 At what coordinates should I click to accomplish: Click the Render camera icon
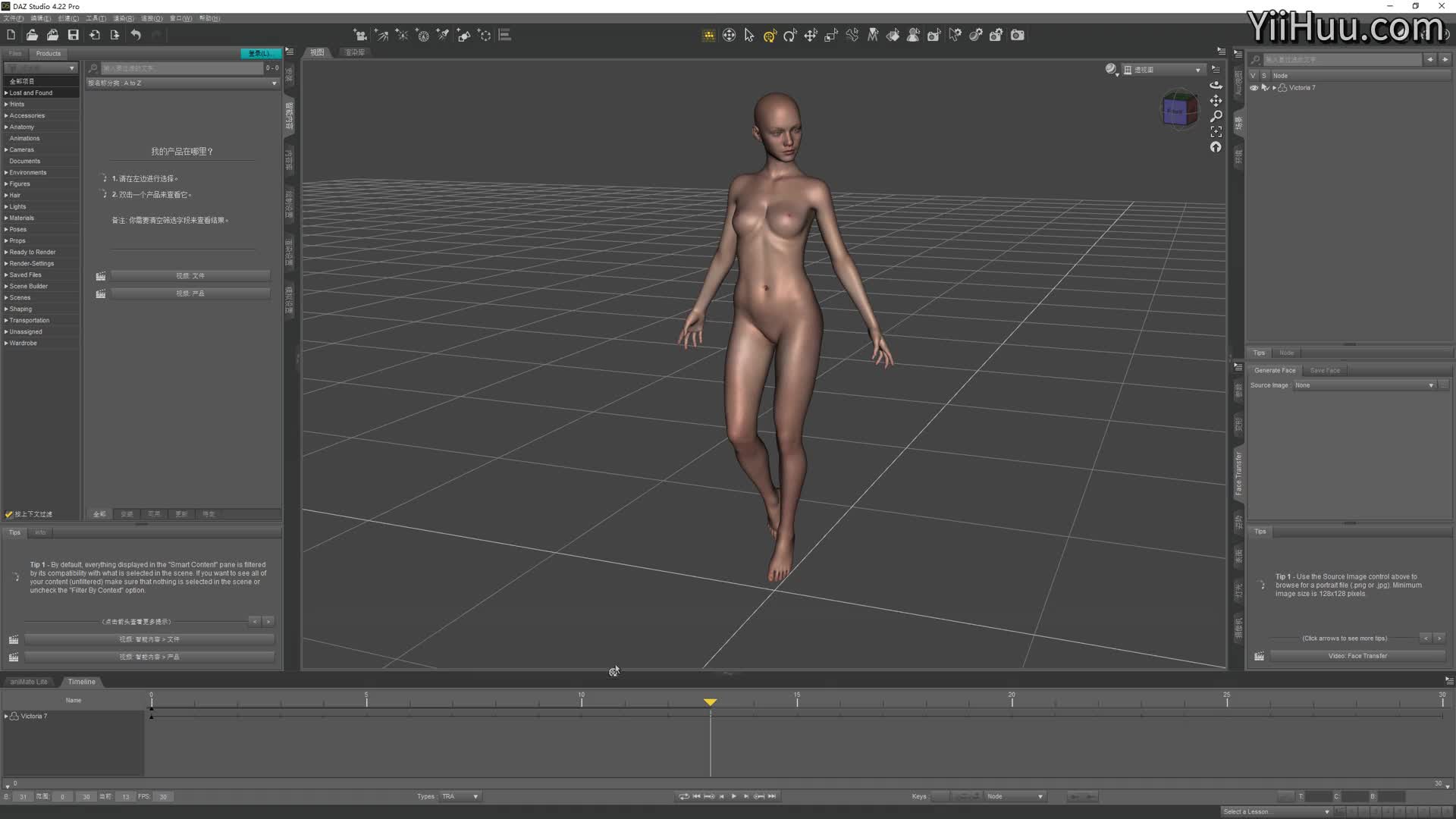coord(1018,35)
